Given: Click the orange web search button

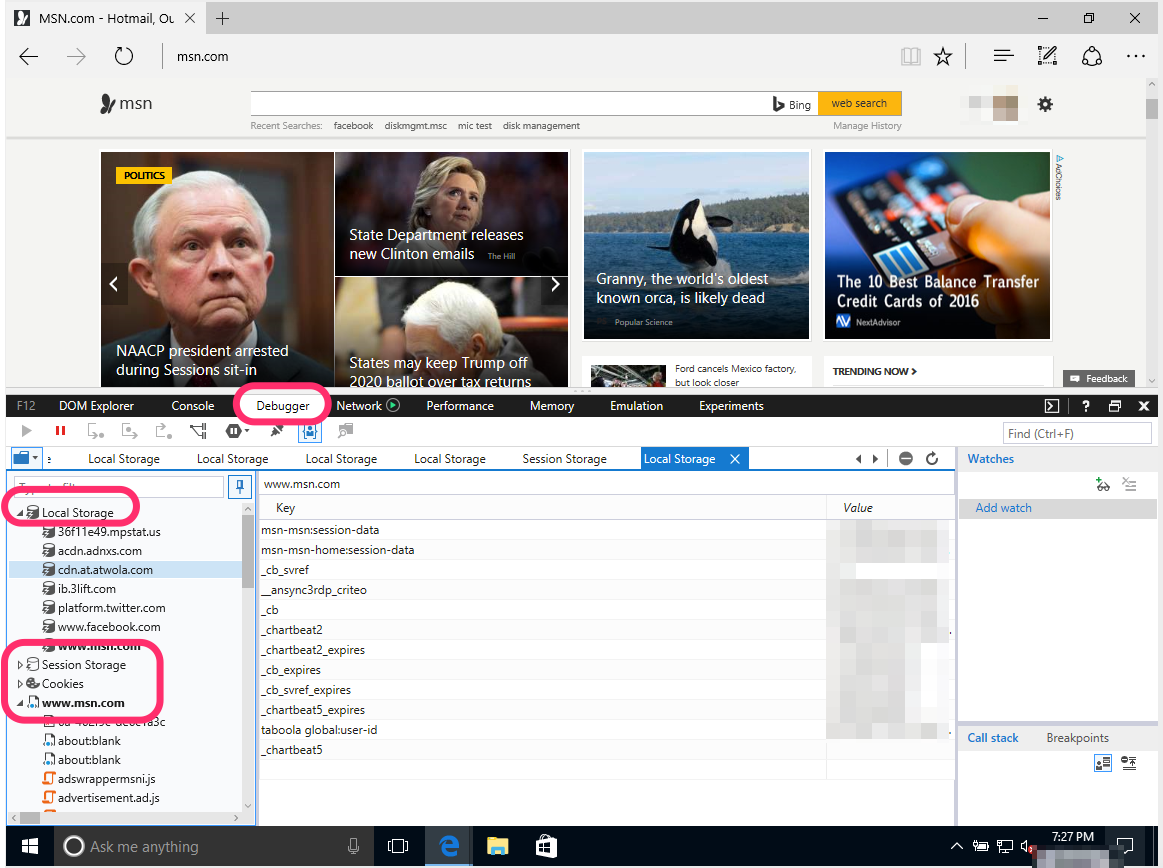Looking at the screenshot, I should (860, 104).
